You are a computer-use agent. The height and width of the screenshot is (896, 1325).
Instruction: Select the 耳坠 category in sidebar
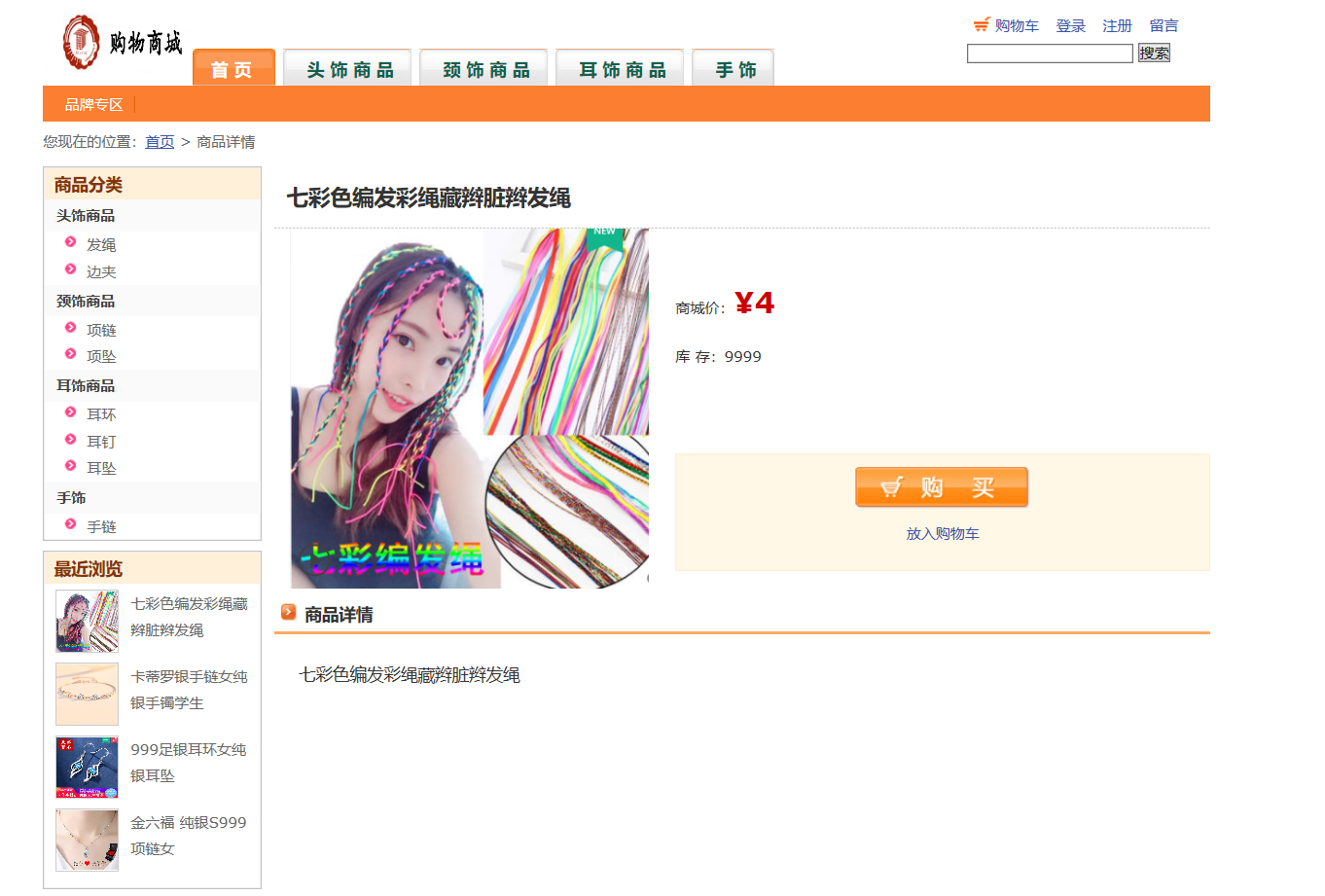click(101, 468)
